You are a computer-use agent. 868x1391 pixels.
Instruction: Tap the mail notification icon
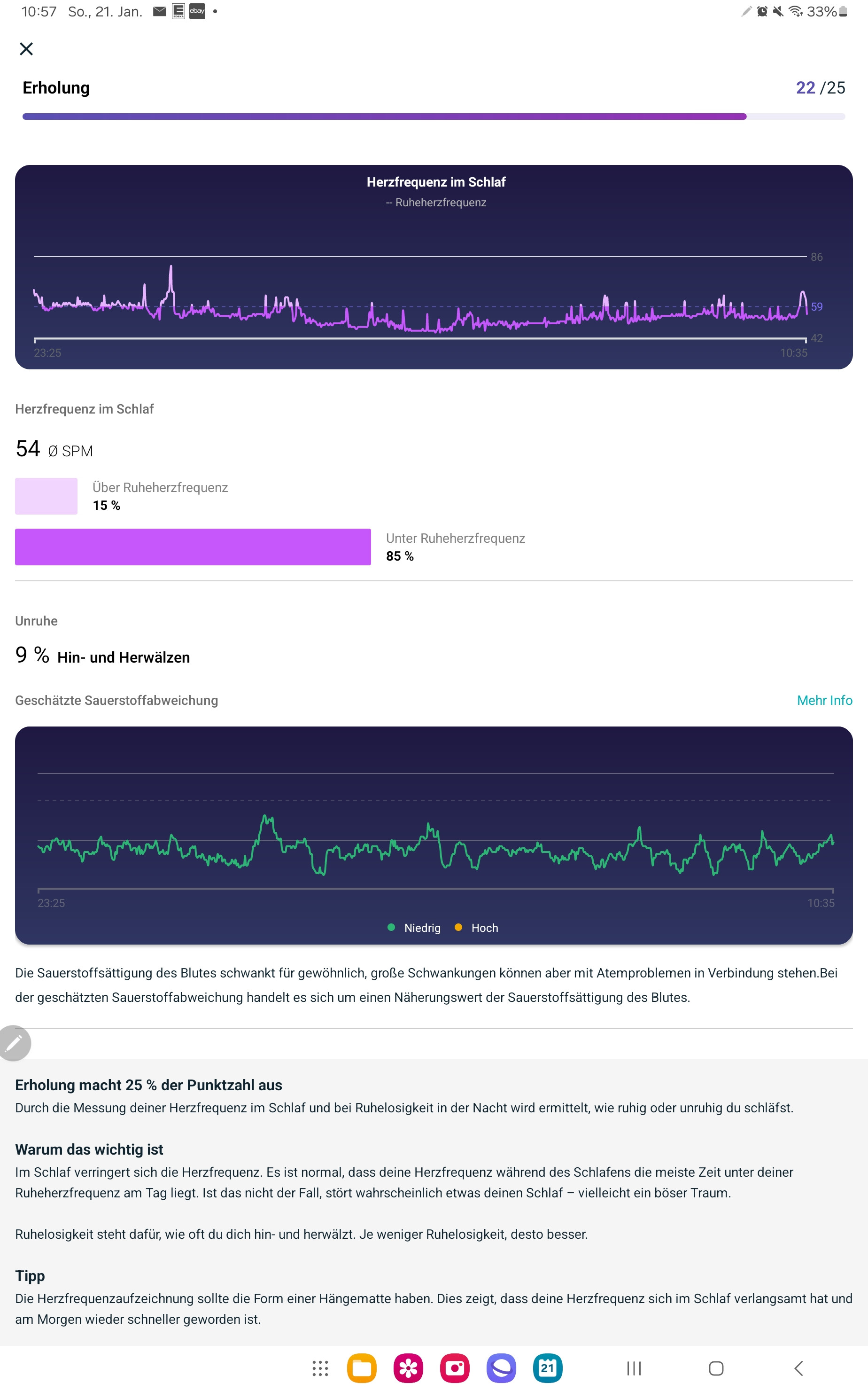pyautogui.click(x=160, y=11)
